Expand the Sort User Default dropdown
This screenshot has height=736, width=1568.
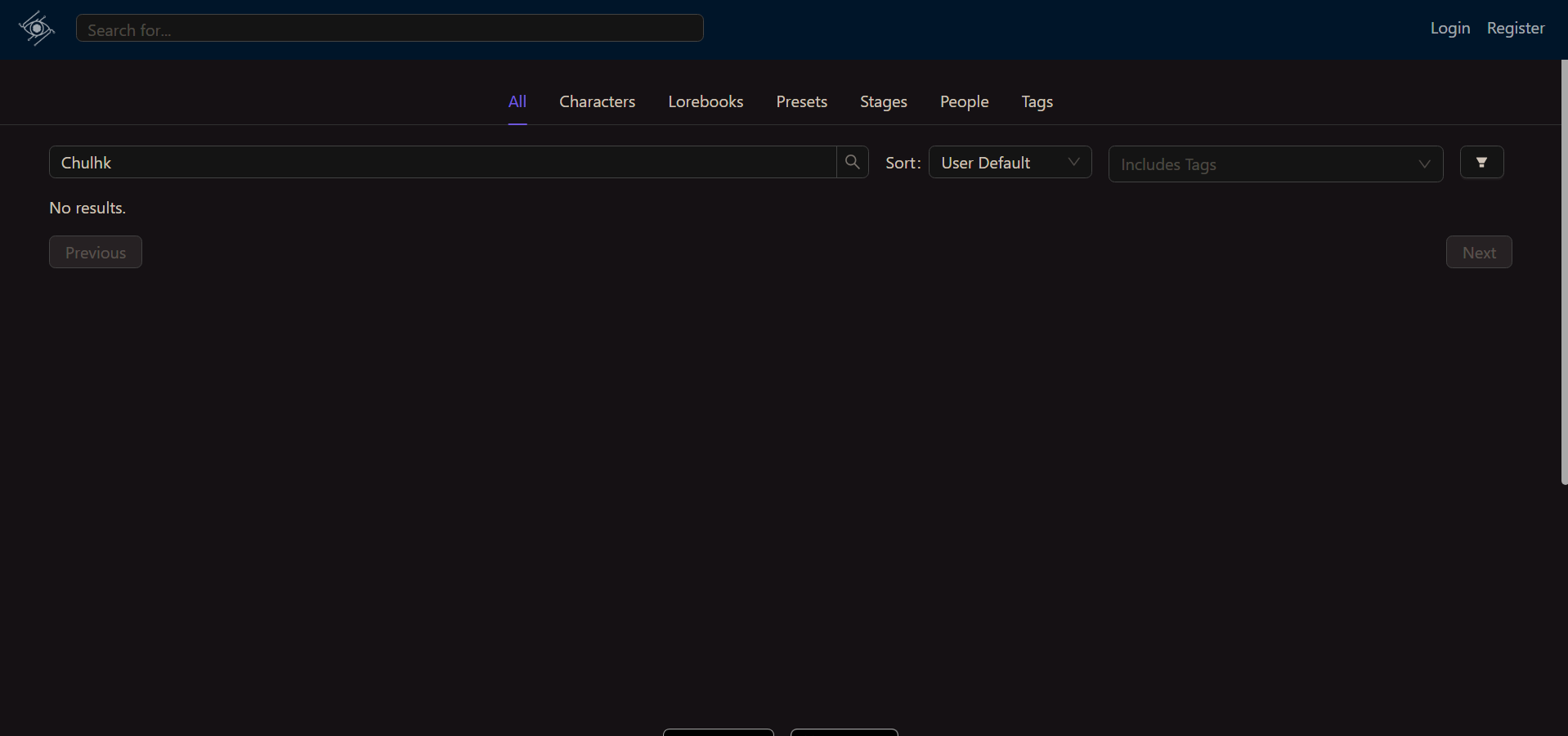(1010, 162)
